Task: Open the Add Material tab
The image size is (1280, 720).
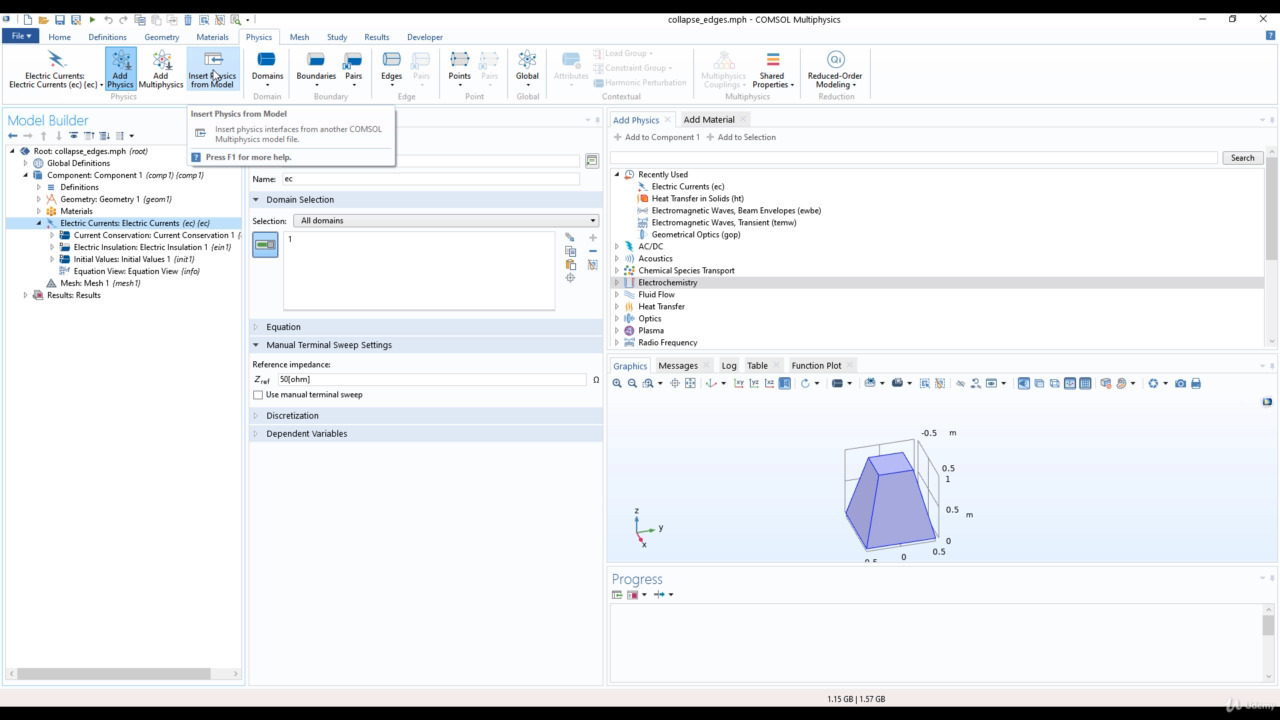Action: [x=709, y=120]
